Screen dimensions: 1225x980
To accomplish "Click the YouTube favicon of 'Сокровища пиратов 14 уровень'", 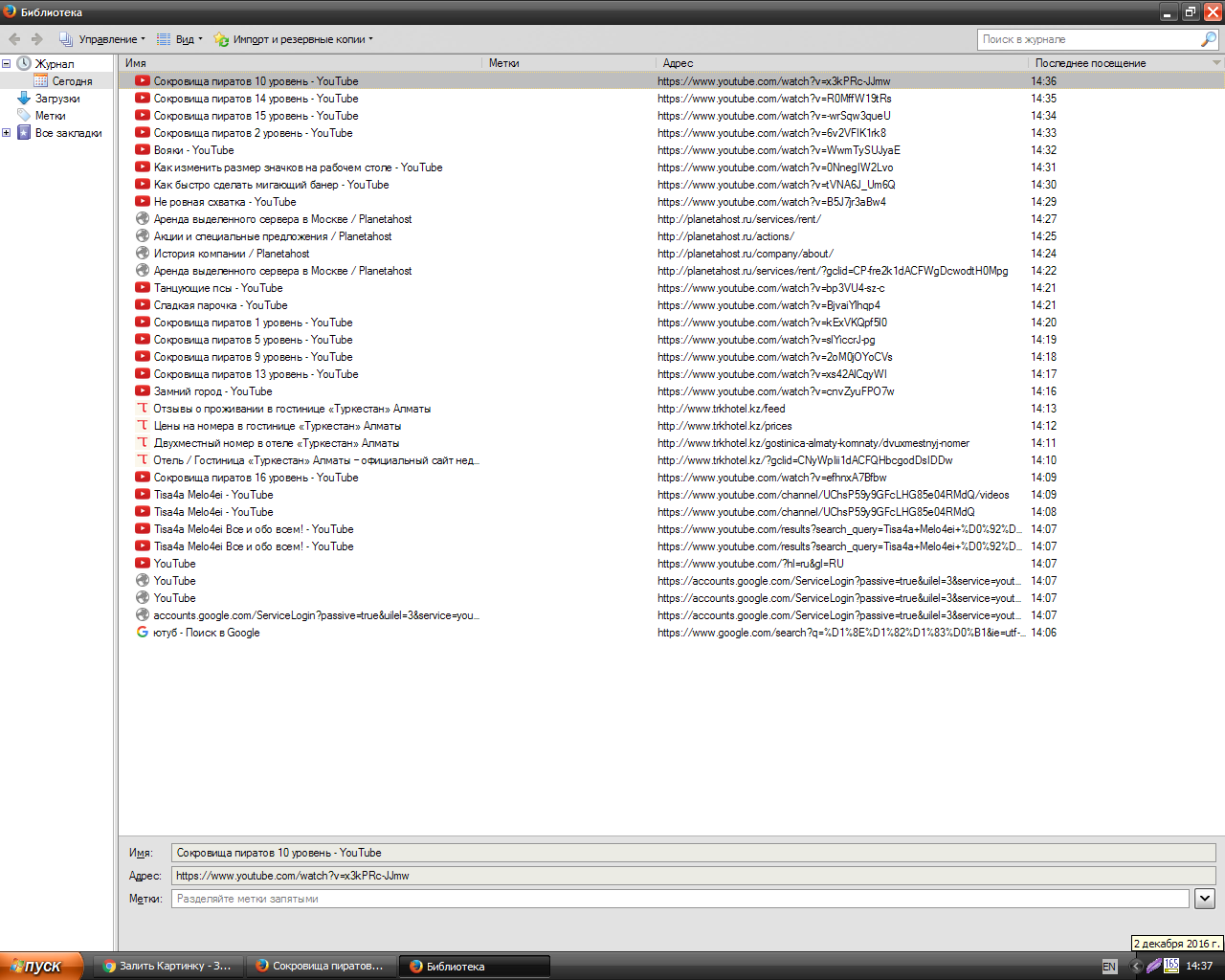I will point(143,99).
